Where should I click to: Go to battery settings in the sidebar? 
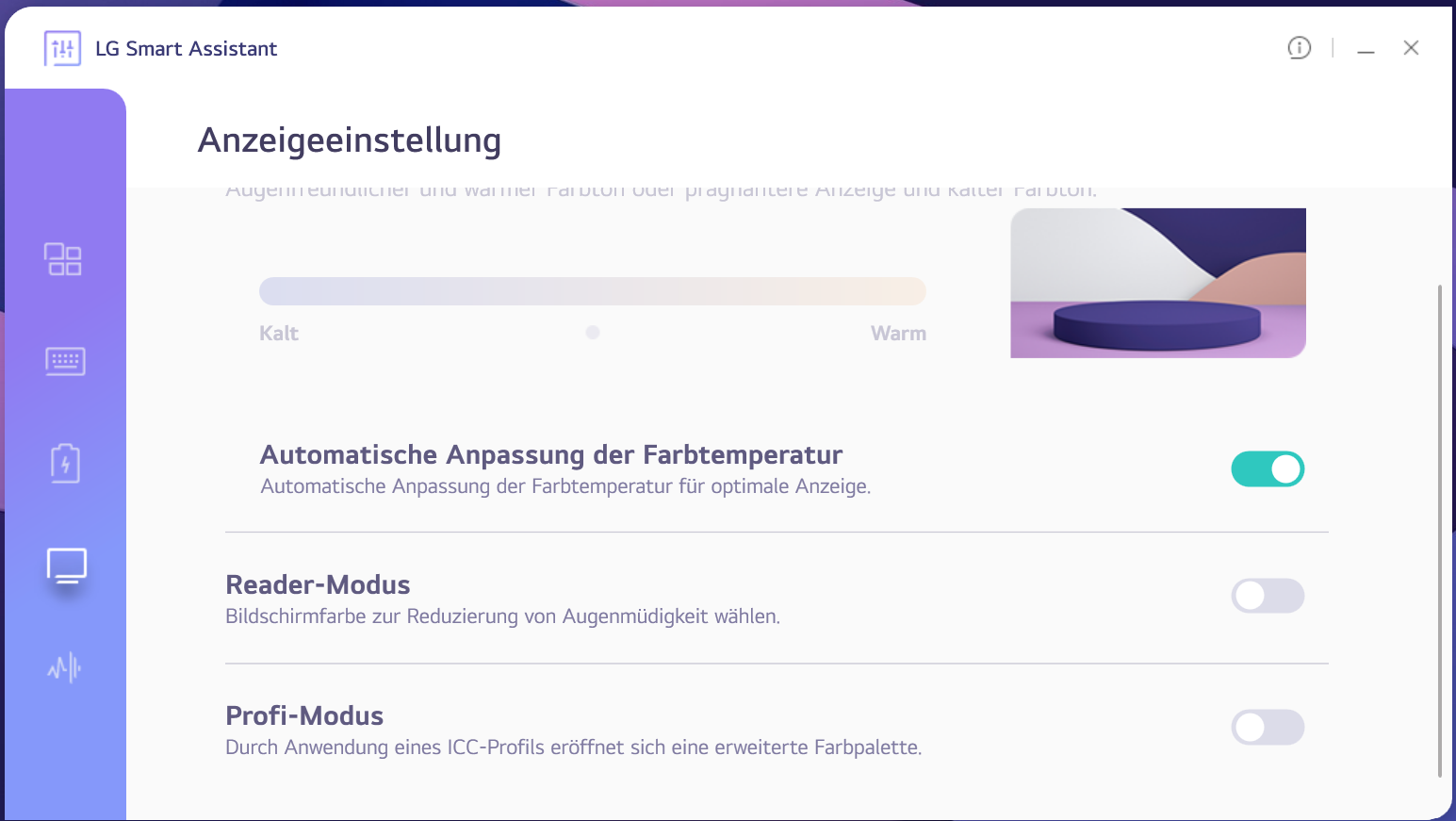(65, 463)
